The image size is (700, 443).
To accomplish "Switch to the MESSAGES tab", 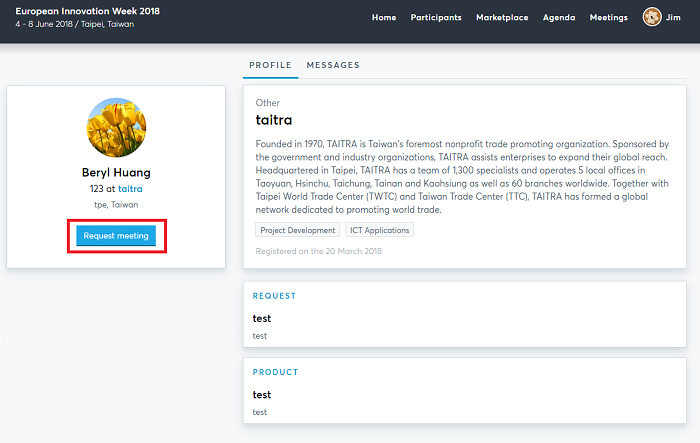I will [x=333, y=65].
